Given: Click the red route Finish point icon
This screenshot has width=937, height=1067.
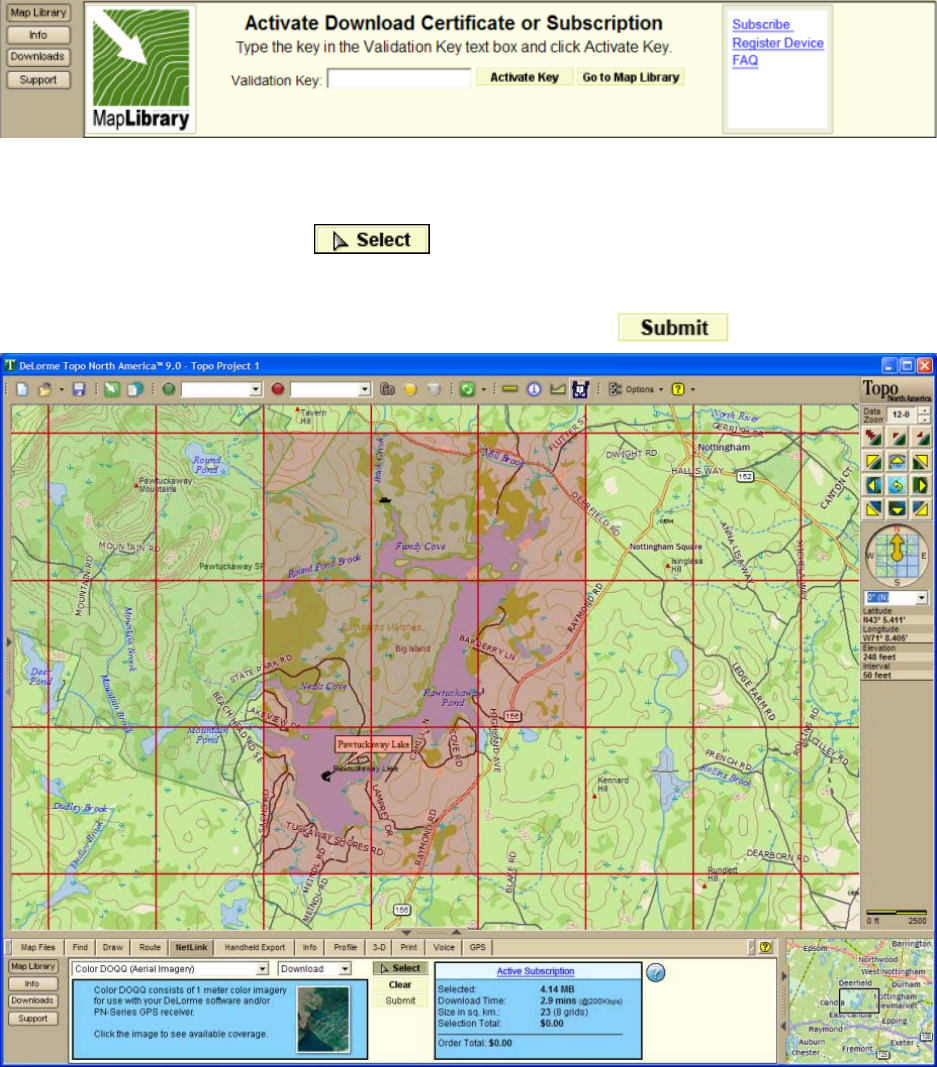Looking at the screenshot, I should pyautogui.click(x=278, y=389).
